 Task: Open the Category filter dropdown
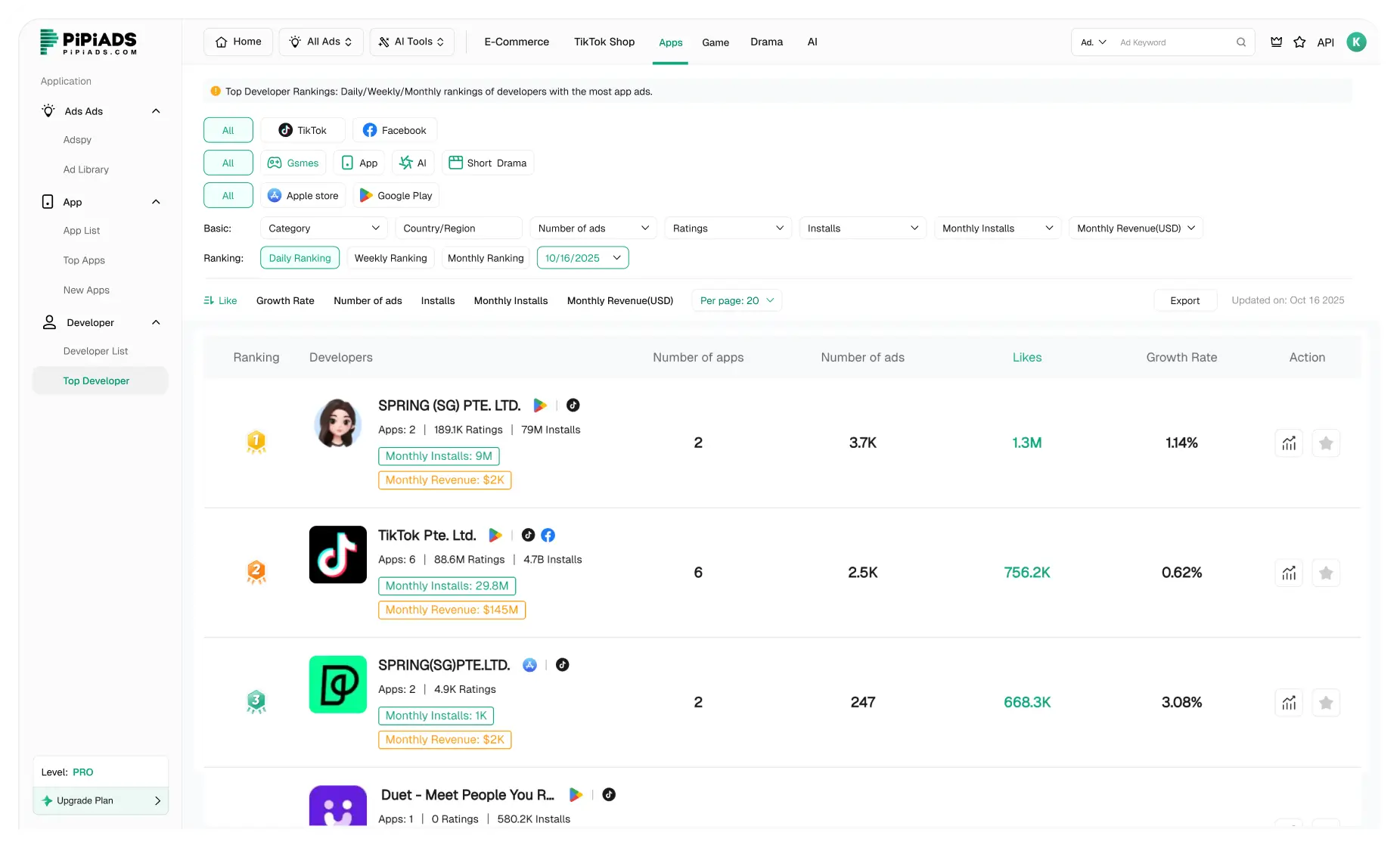pyautogui.click(x=323, y=228)
